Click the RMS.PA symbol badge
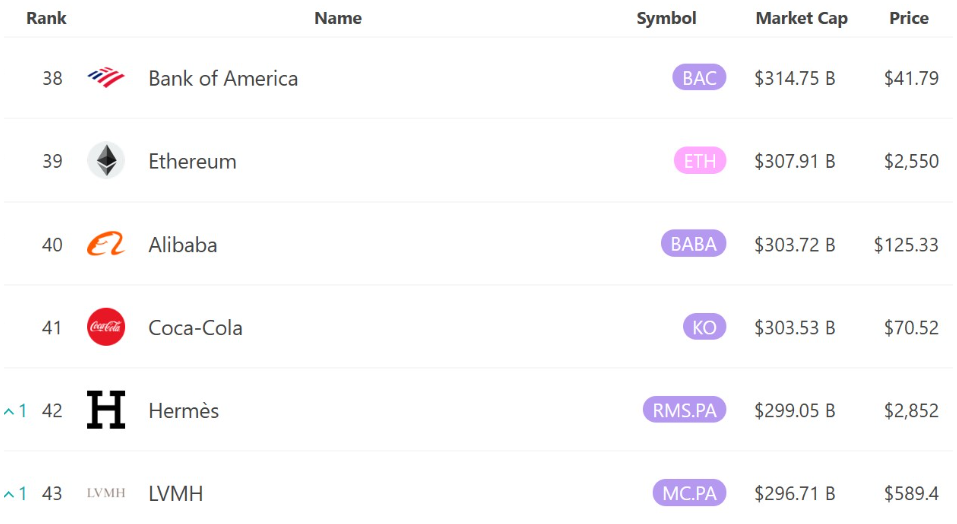This screenshot has width=957, height=524. pyautogui.click(x=684, y=410)
